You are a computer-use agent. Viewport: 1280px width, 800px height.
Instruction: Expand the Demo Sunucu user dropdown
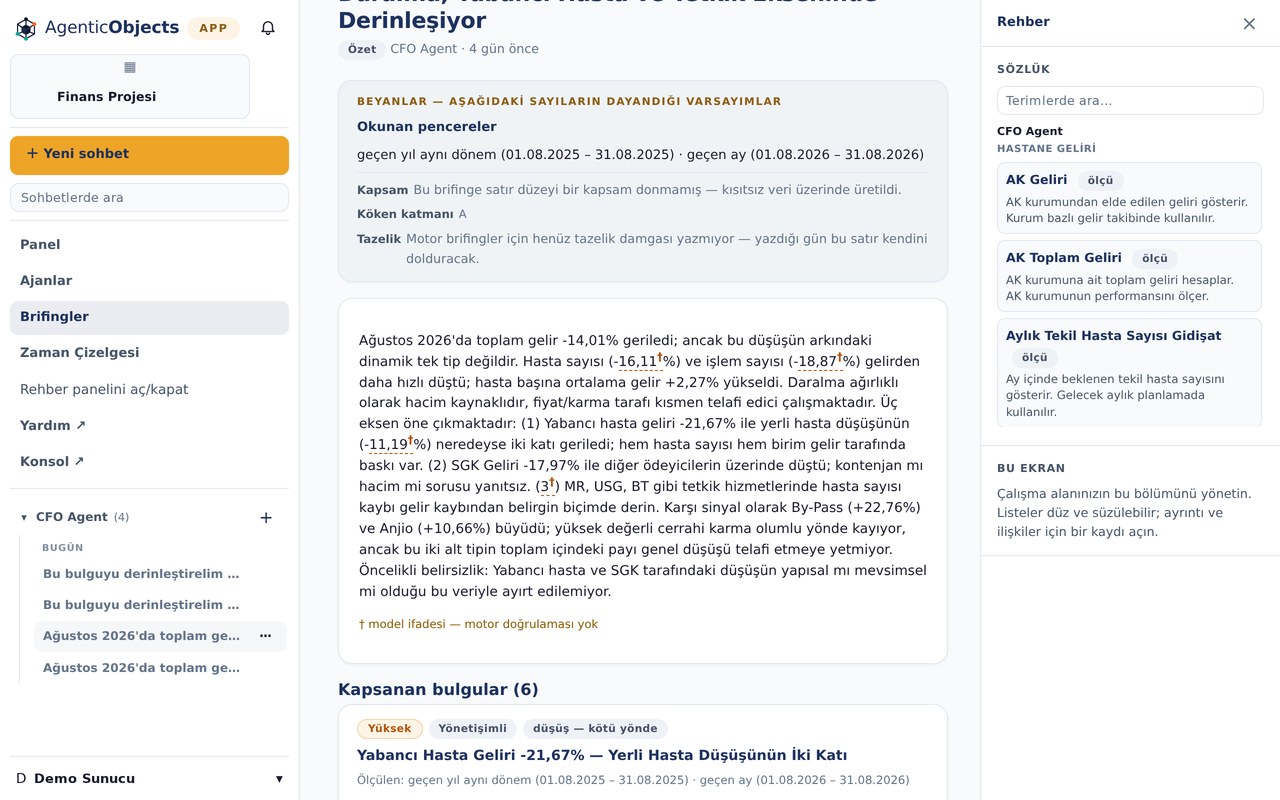coord(279,779)
